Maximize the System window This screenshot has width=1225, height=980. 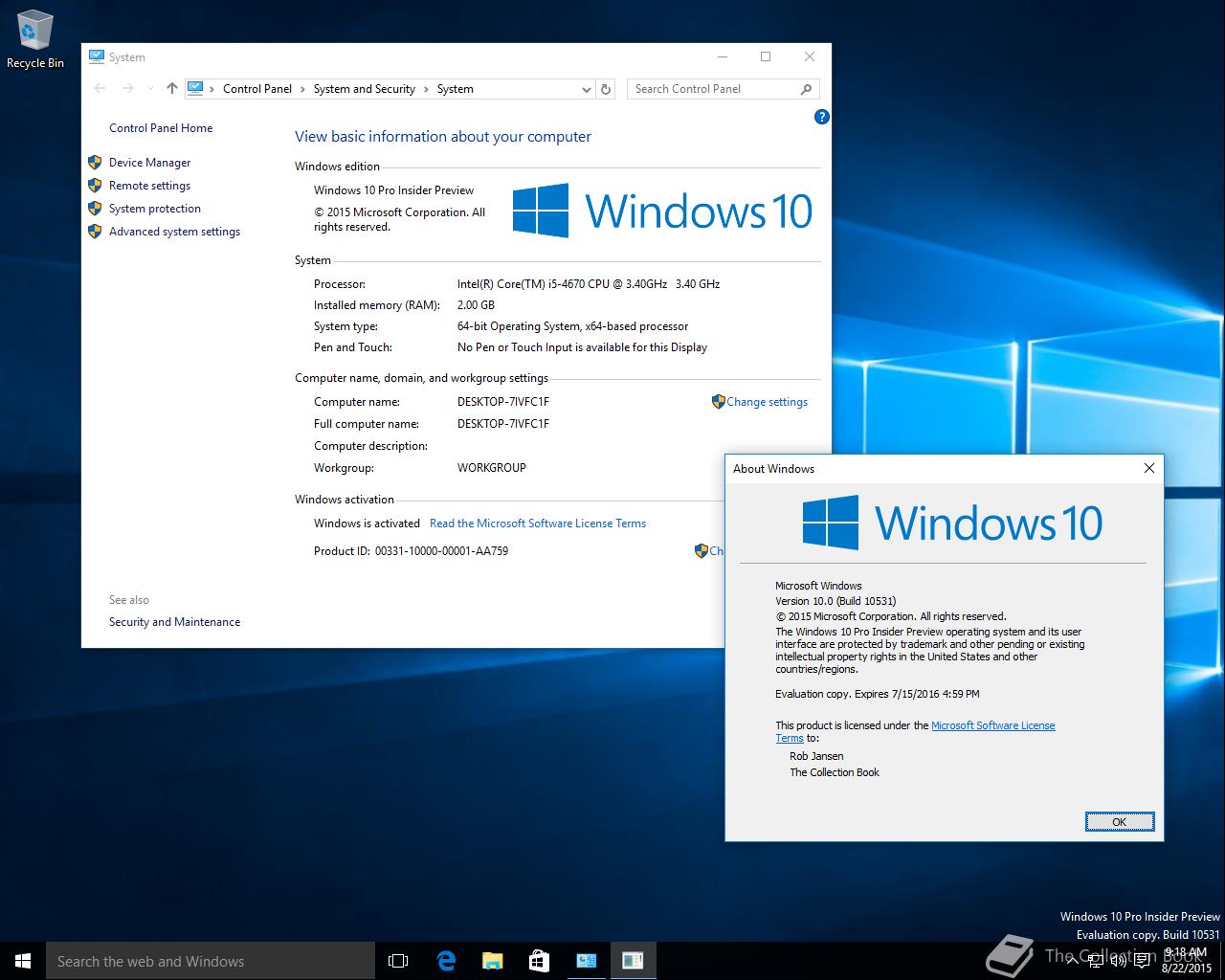pyautogui.click(x=766, y=56)
